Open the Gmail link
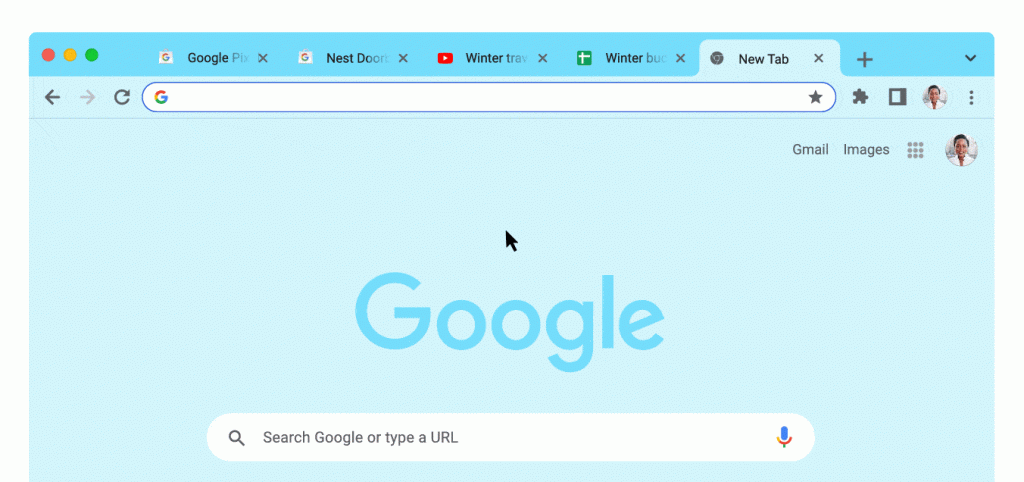 click(810, 150)
